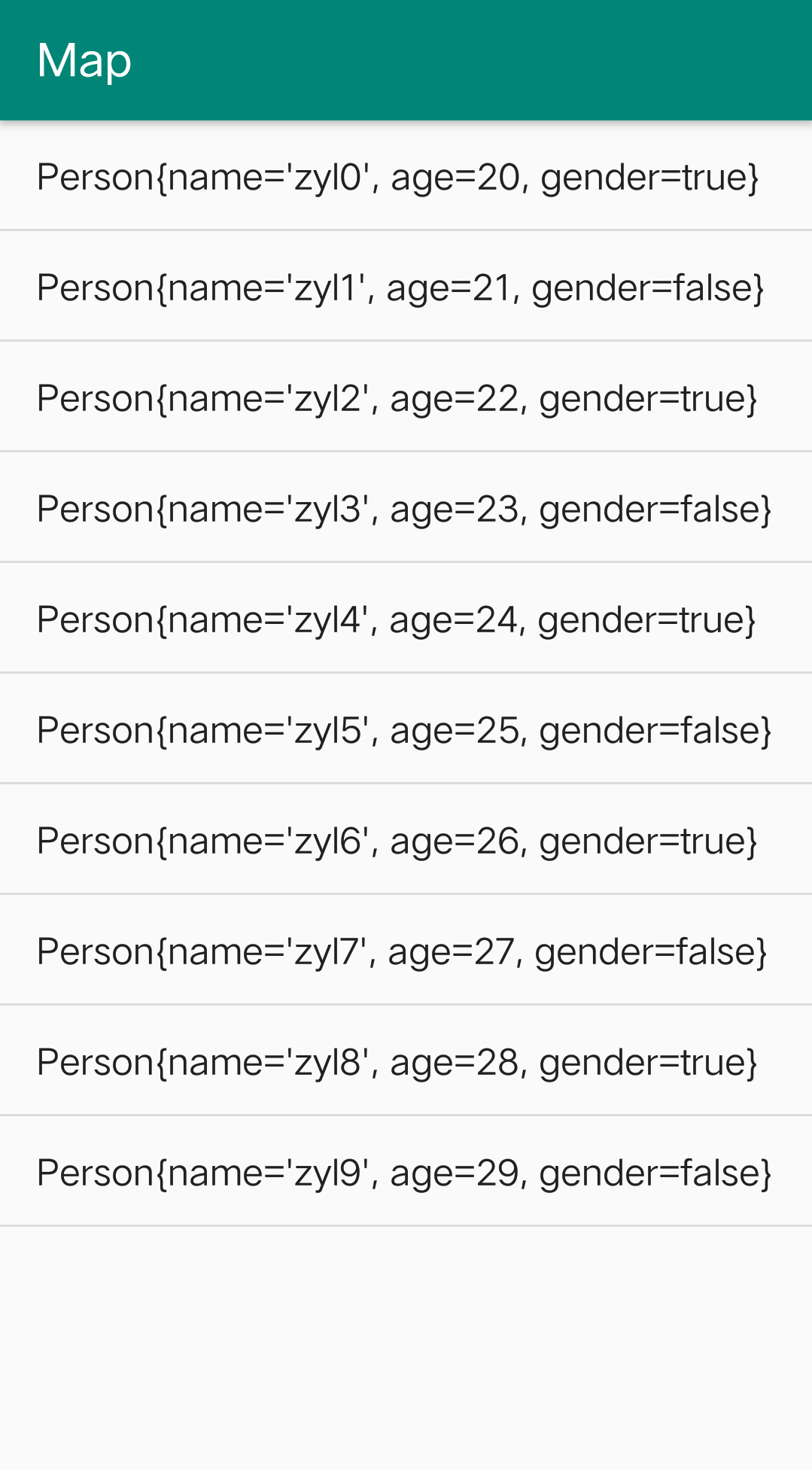Image resolution: width=812 pixels, height=1470 pixels.
Task: Choose the row with name zyl3
Action: click(x=404, y=510)
